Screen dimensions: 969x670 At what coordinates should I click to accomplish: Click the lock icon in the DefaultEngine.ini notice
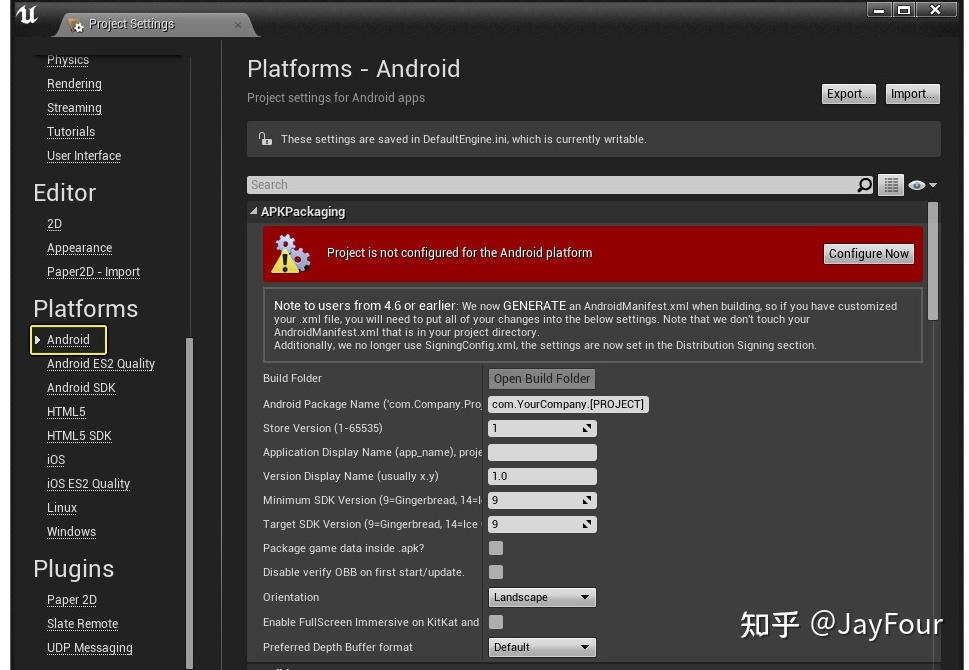click(x=265, y=139)
